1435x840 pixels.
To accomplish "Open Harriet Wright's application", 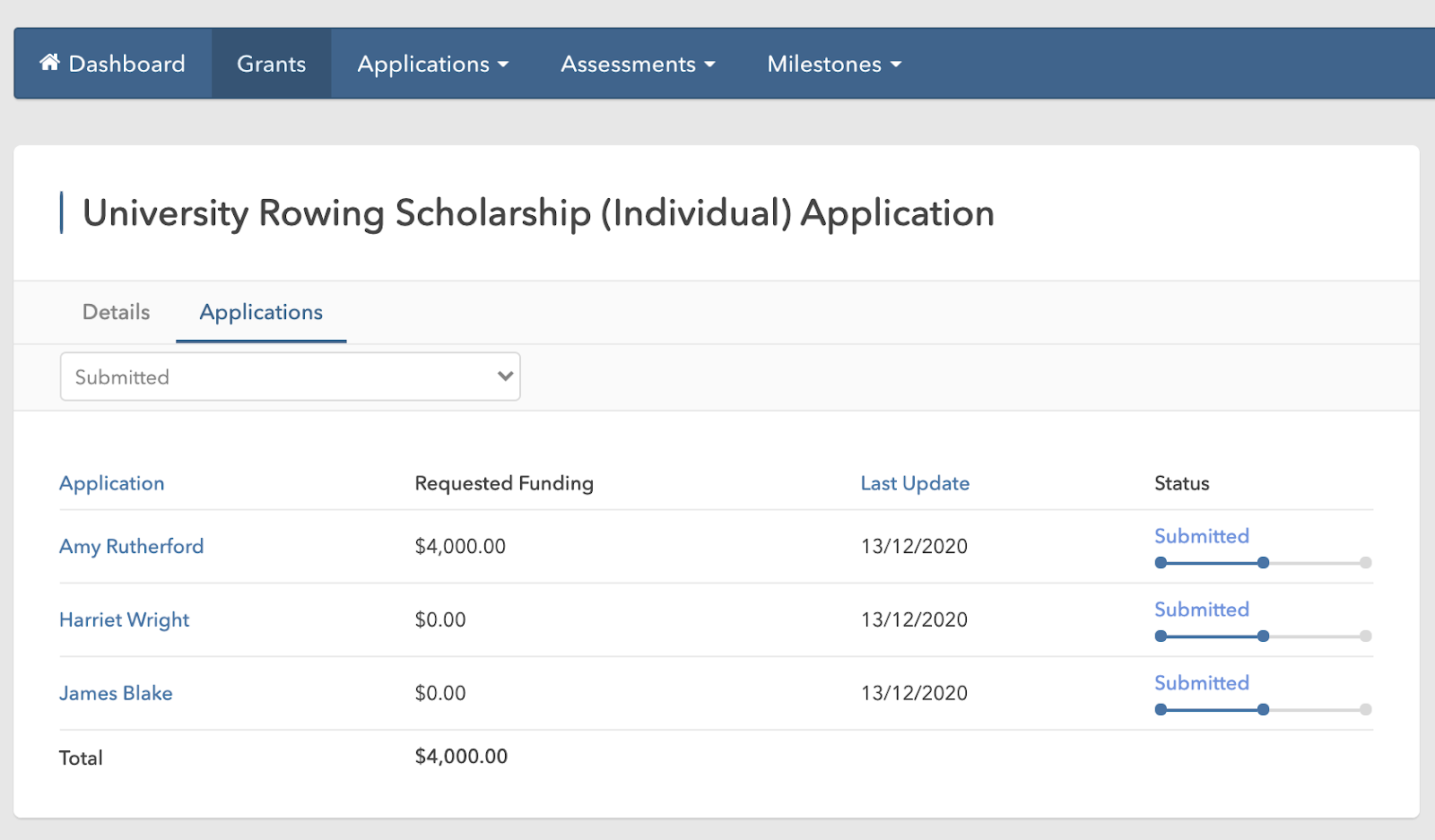I will (x=124, y=619).
